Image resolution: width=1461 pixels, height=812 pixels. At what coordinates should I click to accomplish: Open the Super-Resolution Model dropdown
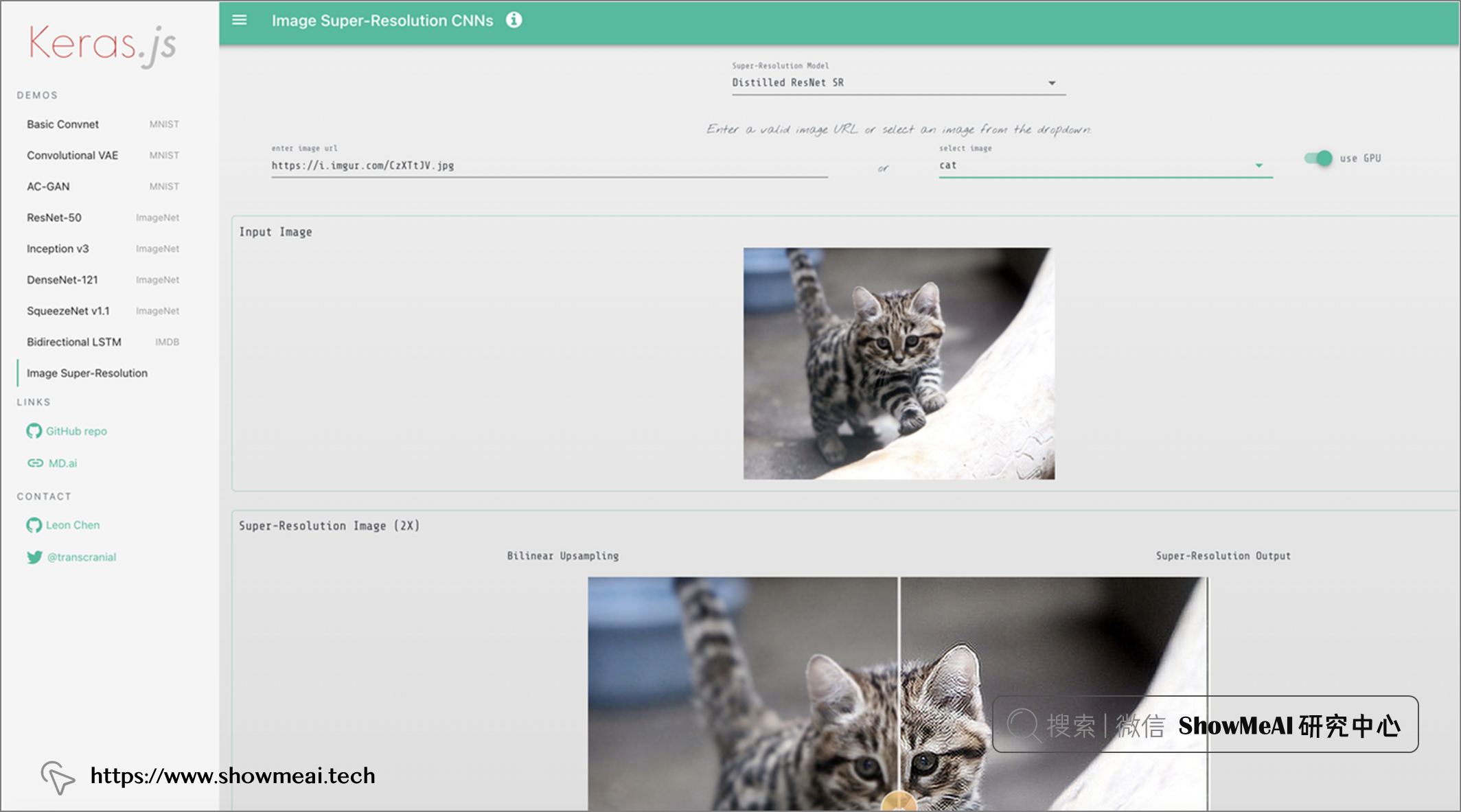[898, 82]
